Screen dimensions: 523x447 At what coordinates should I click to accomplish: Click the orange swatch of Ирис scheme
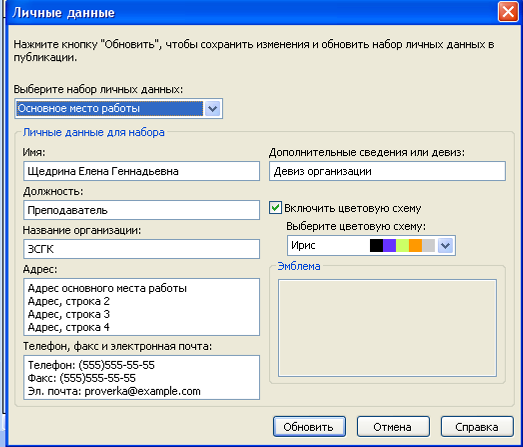tap(415, 246)
